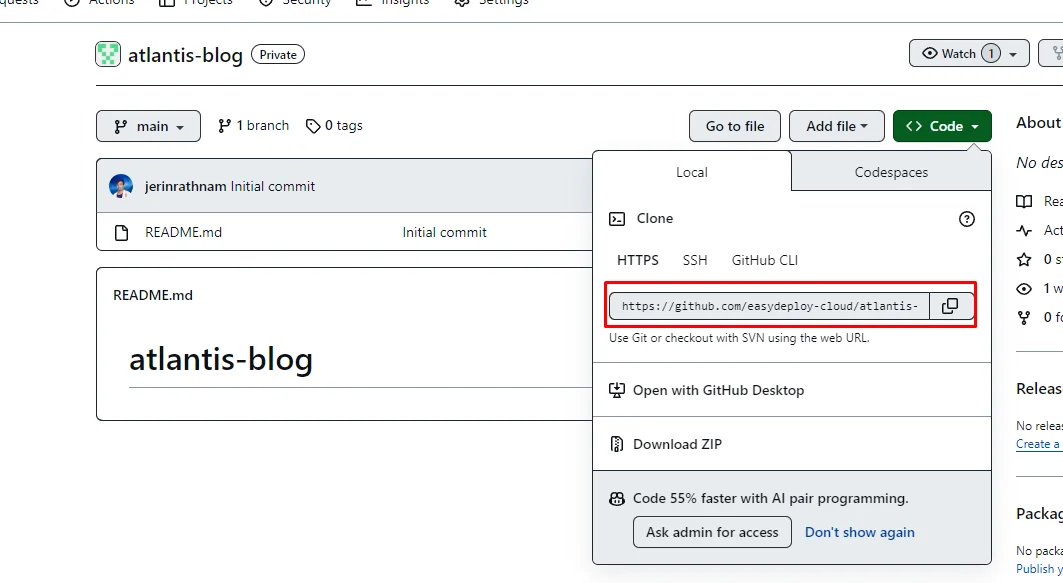Select the GitHub CLI clone option
Viewport: 1063px width, 583px height.
[765, 260]
